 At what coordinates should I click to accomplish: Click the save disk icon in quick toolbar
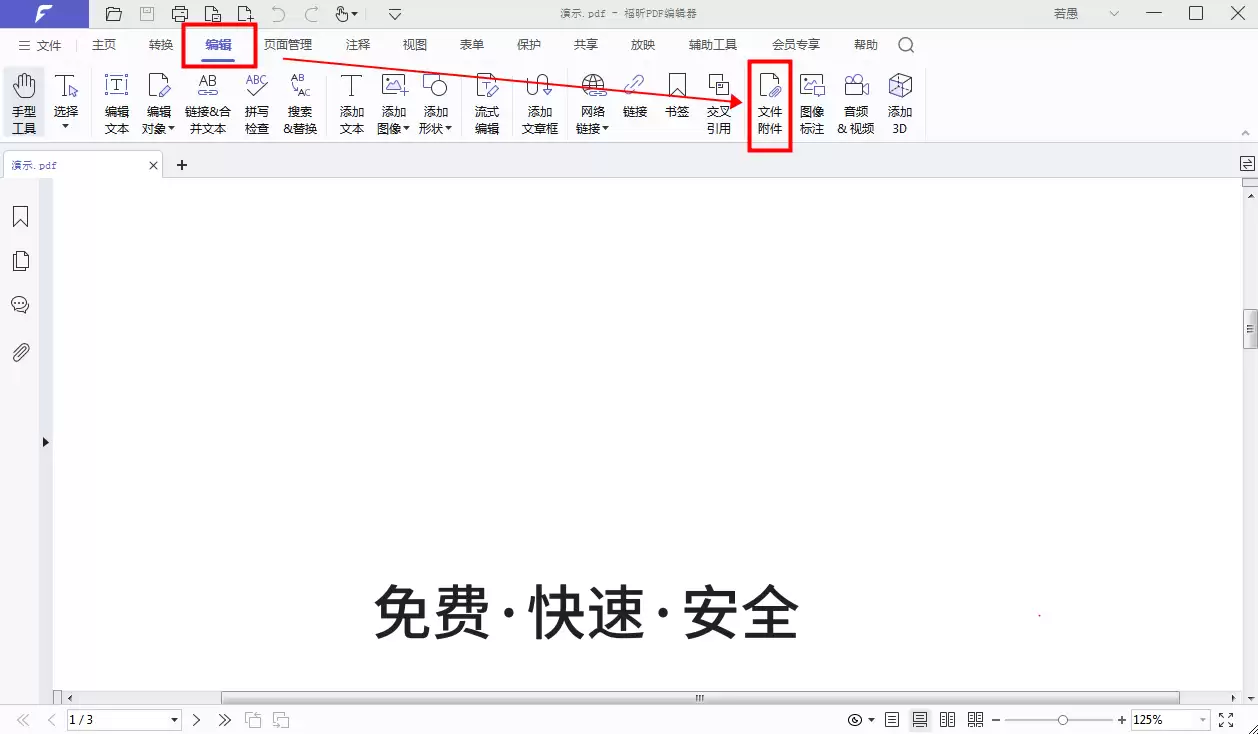tap(147, 14)
